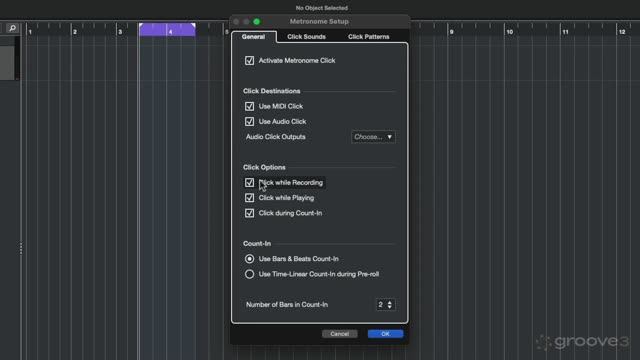640x360 pixels.
Task: Disable Click while Playing
Action: [249, 198]
